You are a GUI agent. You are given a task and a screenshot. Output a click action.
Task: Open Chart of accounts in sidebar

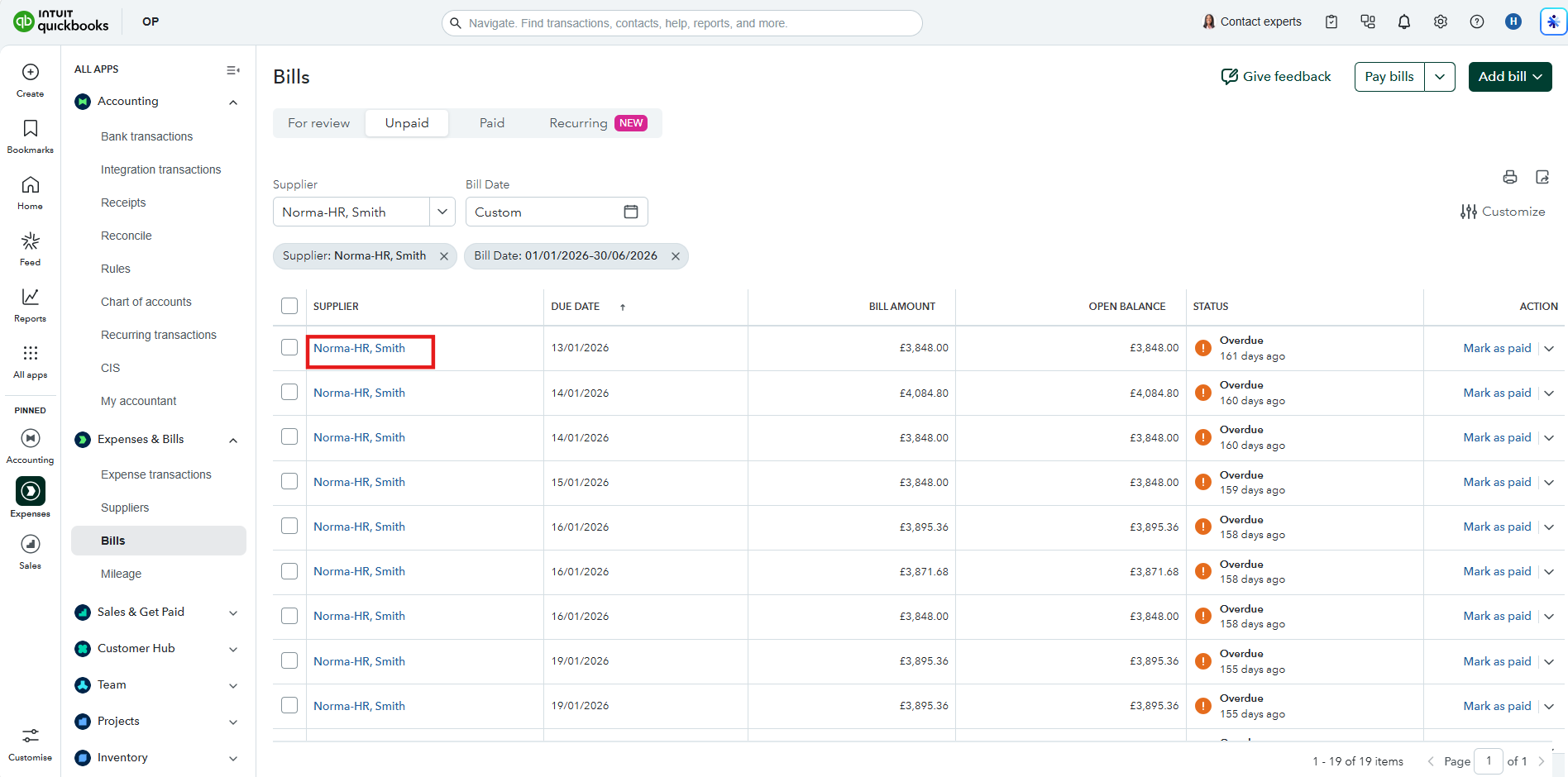[x=146, y=302]
